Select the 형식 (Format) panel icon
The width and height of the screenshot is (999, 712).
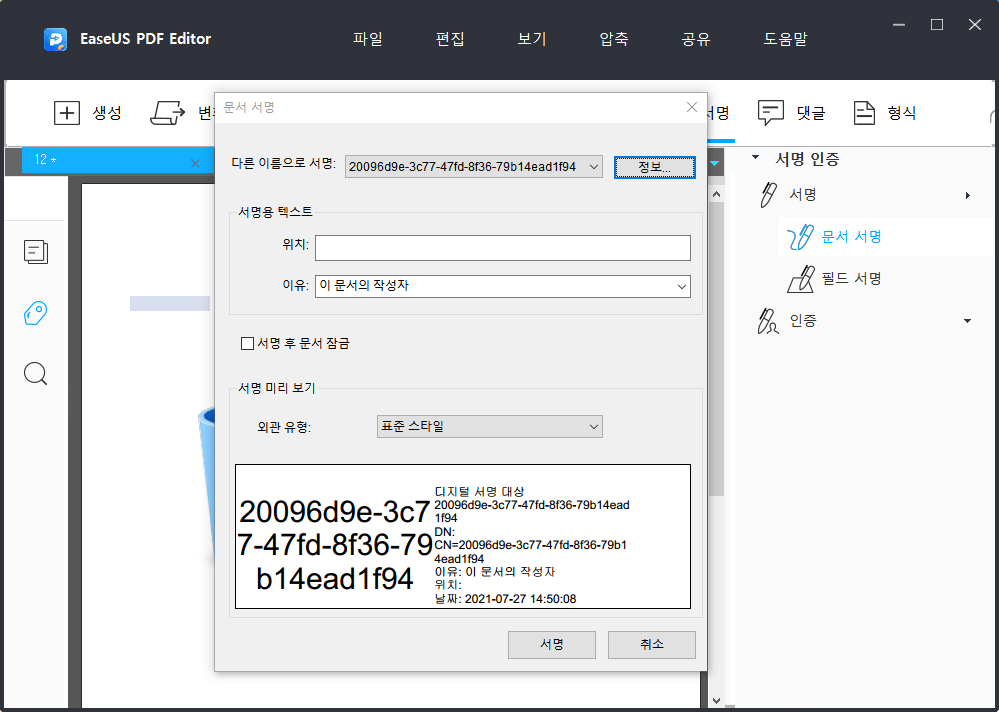pos(862,113)
